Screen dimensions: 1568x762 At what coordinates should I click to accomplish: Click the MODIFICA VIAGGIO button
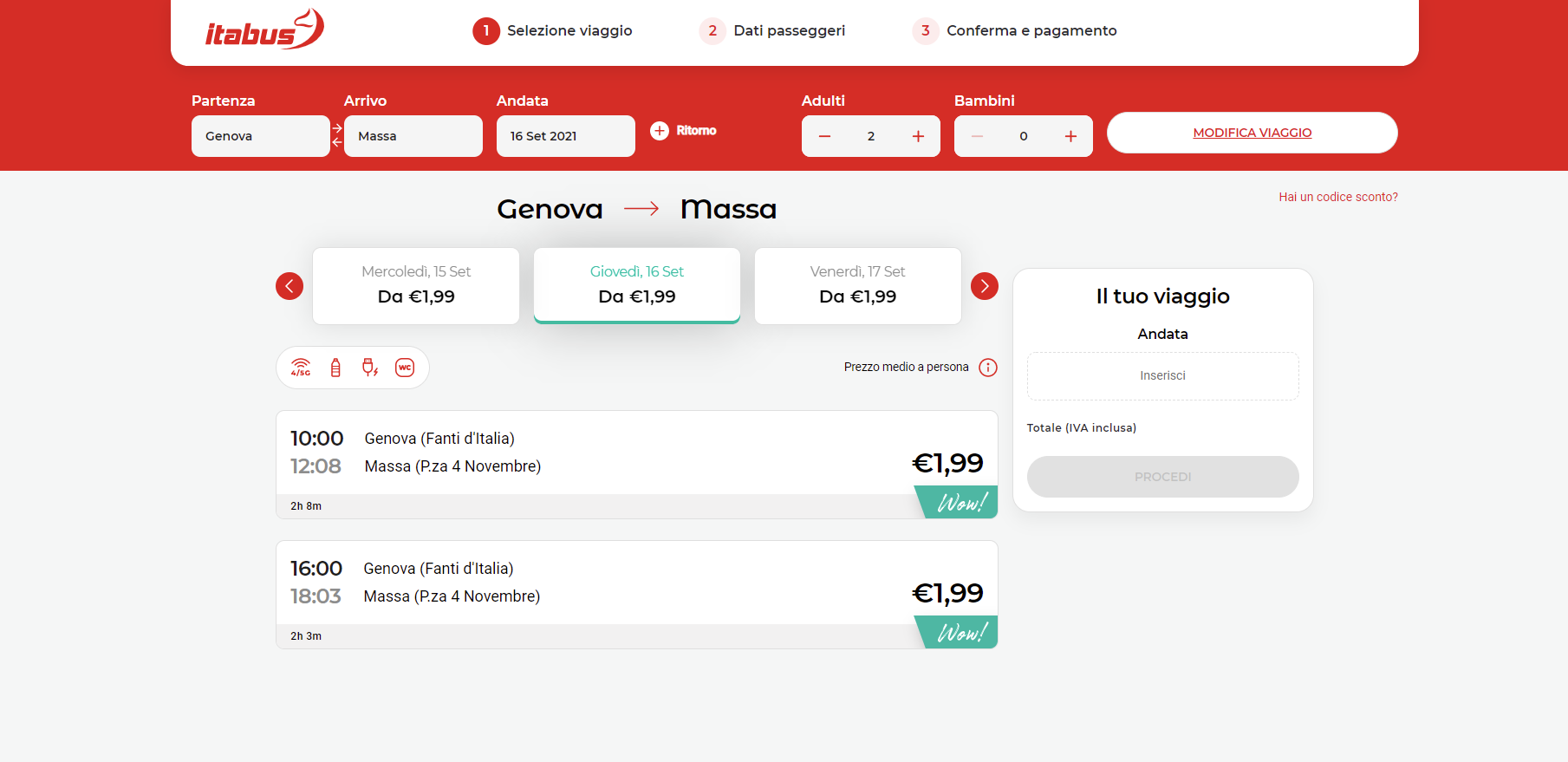point(1252,133)
